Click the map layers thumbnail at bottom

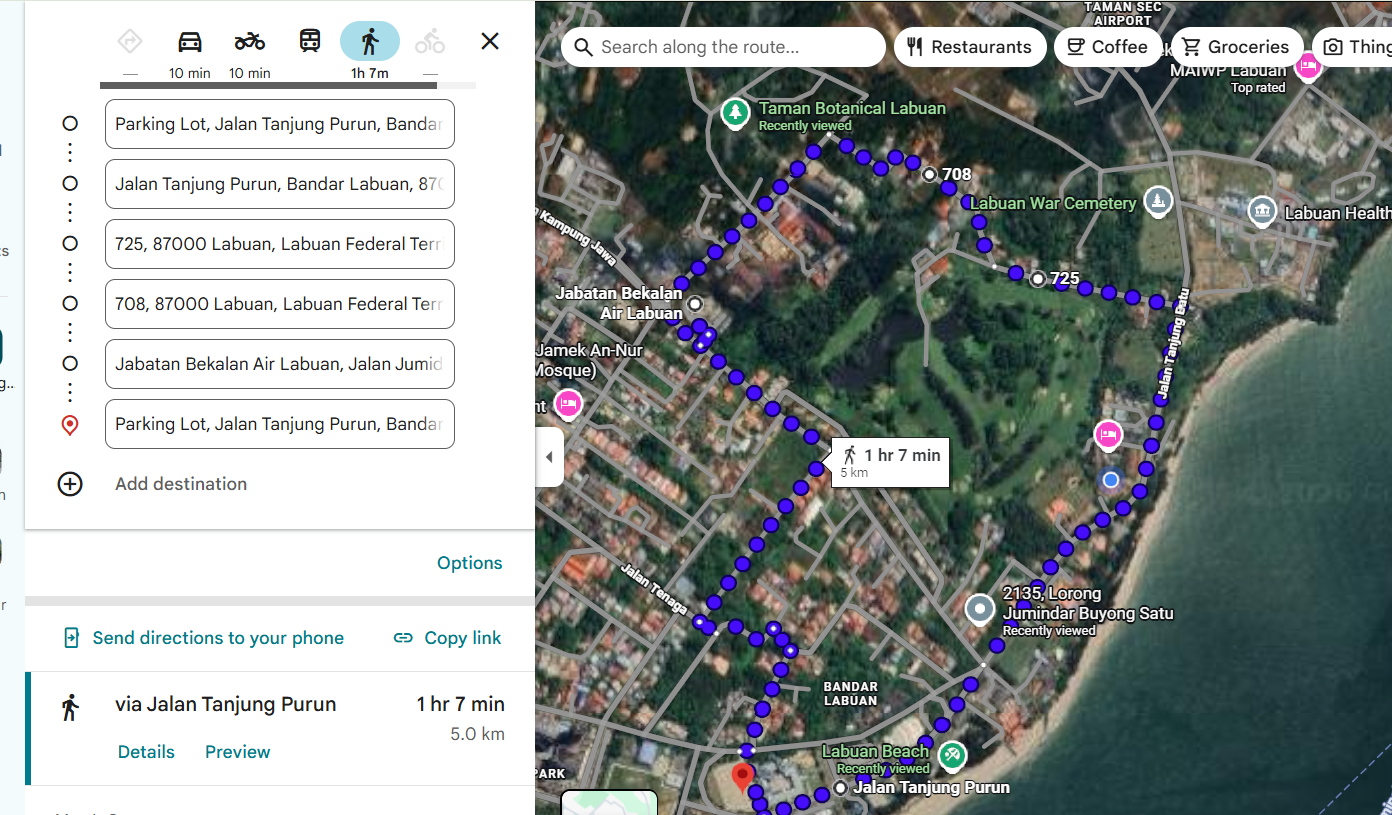[x=609, y=803]
